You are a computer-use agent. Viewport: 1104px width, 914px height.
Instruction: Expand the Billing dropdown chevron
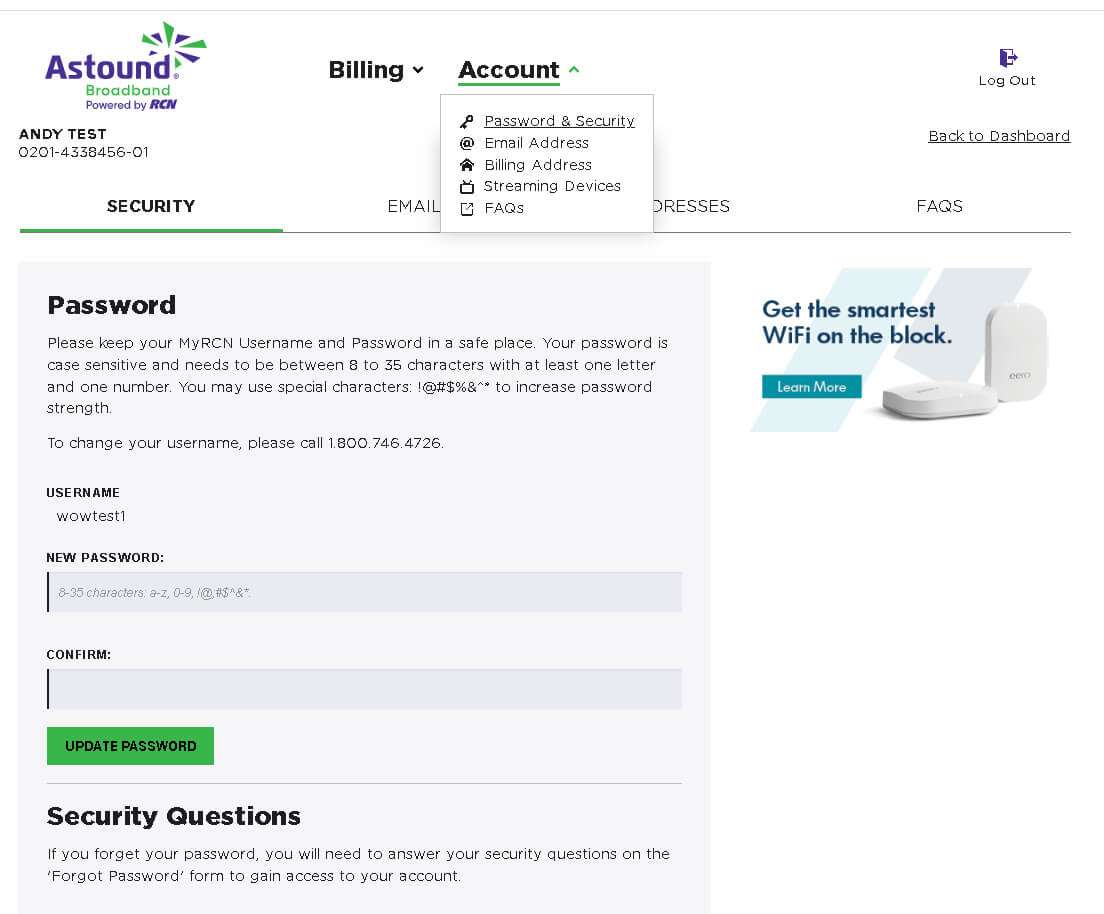(x=418, y=70)
